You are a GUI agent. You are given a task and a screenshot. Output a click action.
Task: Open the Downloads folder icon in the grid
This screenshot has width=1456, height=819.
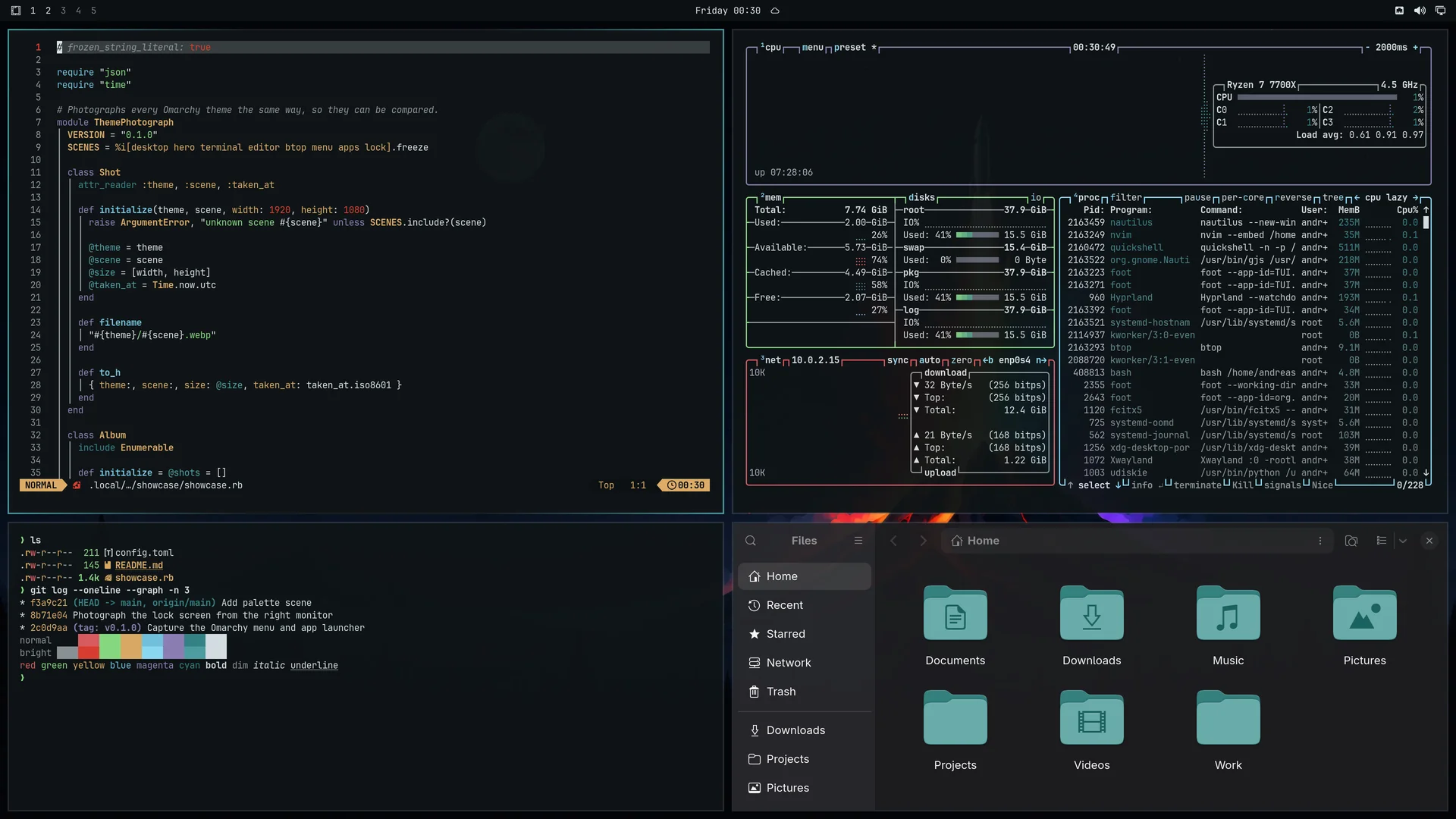[x=1092, y=613]
